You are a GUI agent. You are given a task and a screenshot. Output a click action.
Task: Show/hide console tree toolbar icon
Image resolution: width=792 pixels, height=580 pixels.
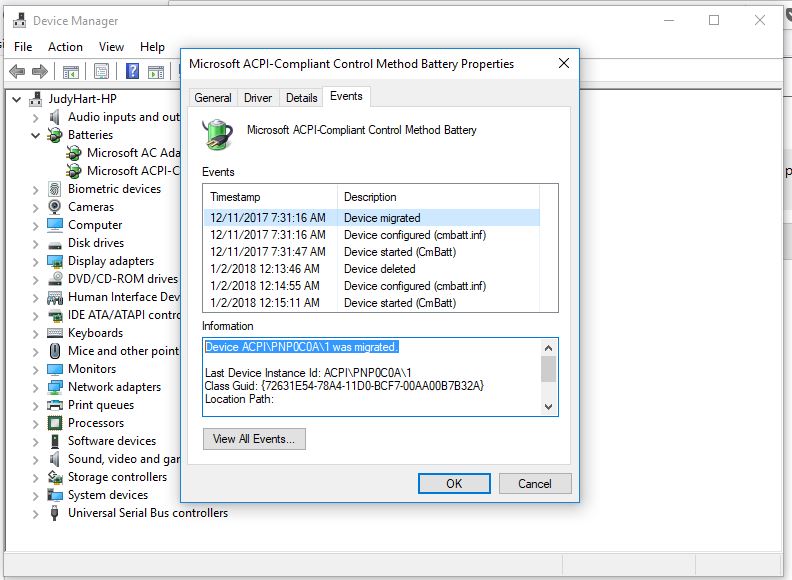point(71,72)
